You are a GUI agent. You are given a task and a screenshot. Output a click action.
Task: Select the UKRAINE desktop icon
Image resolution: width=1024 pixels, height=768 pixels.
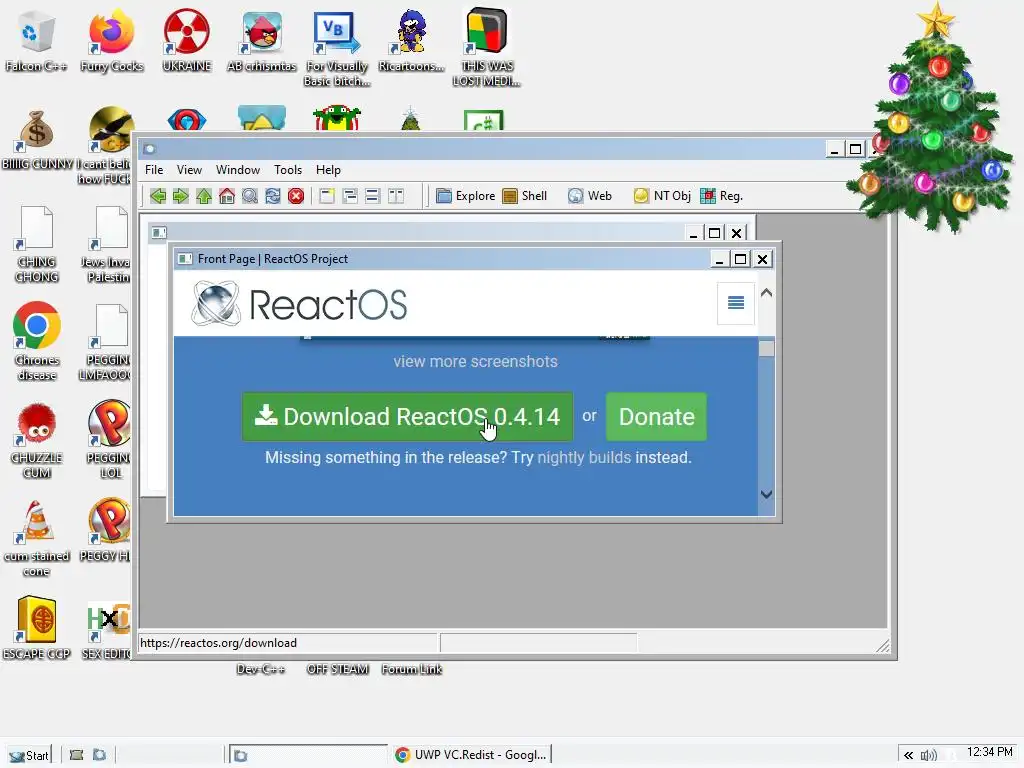pyautogui.click(x=187, y=40)
